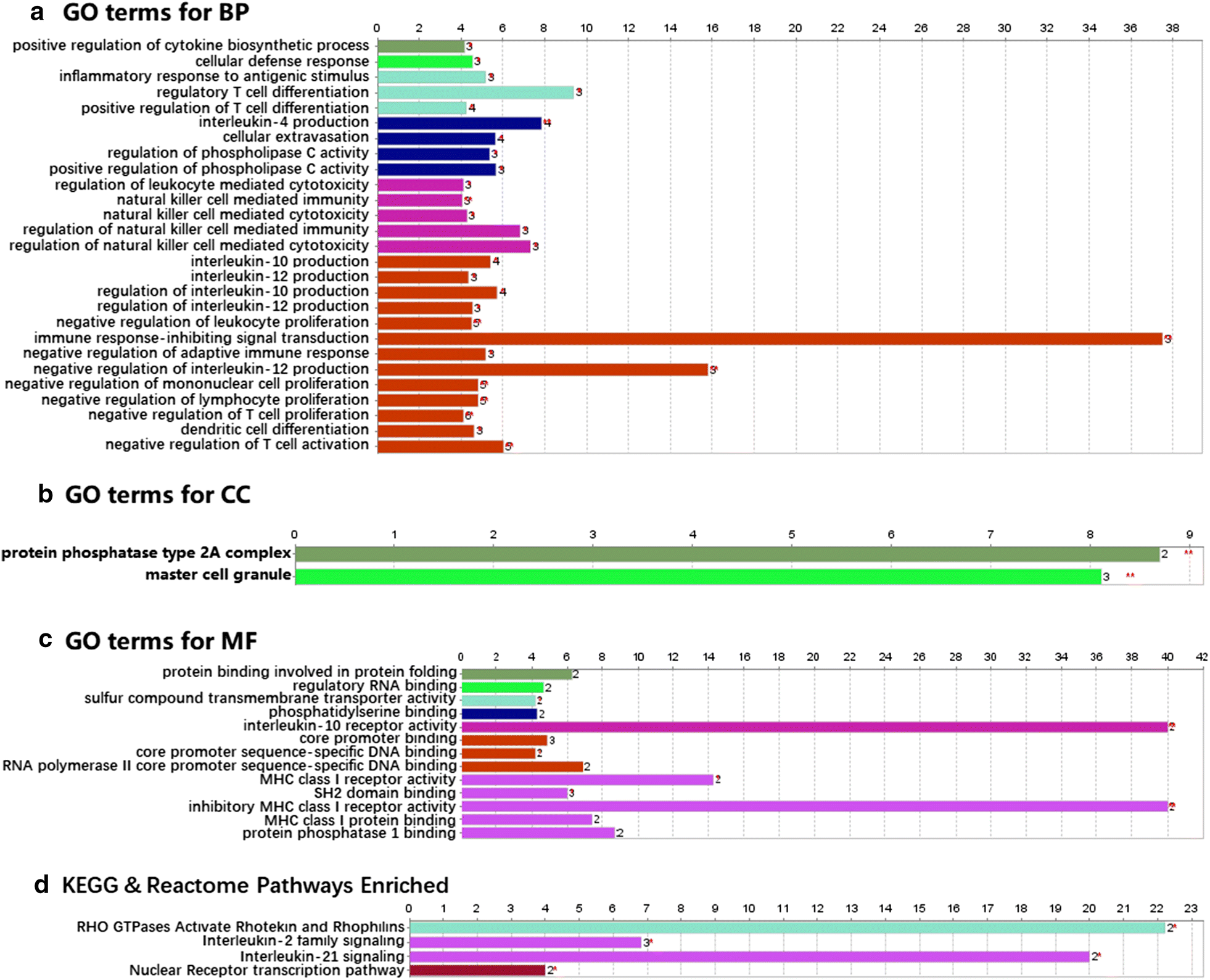Click the dark red 'Nuclear Receptor transcription pathway' bar
1210x980 pixels.
click(478, 970)
